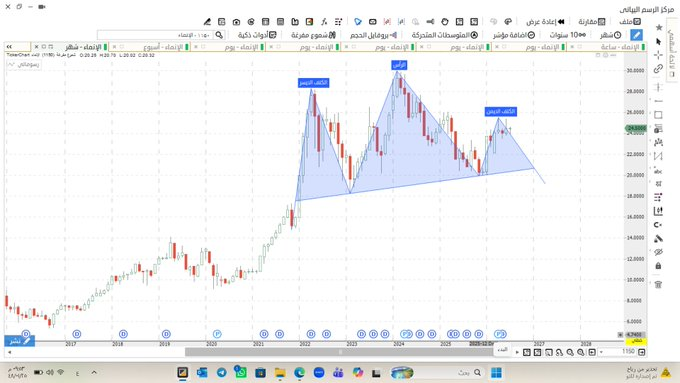This screenshot has height=383, width=680.
Task: Click the رسوماتي my drawings button
Action: 24,64
